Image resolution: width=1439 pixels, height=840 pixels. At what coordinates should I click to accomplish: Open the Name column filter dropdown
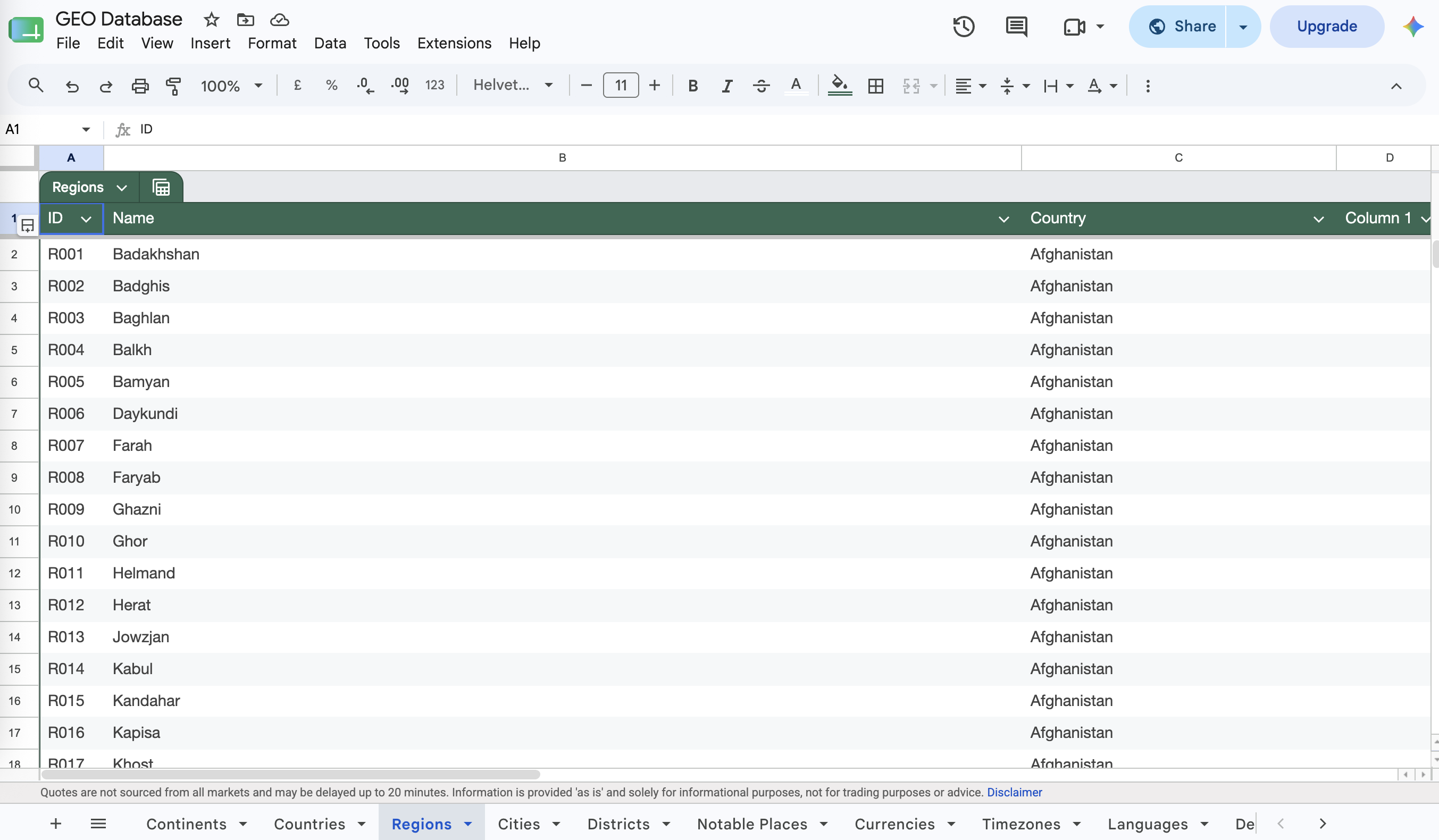pyautogui.click(x=1003, y=219)
